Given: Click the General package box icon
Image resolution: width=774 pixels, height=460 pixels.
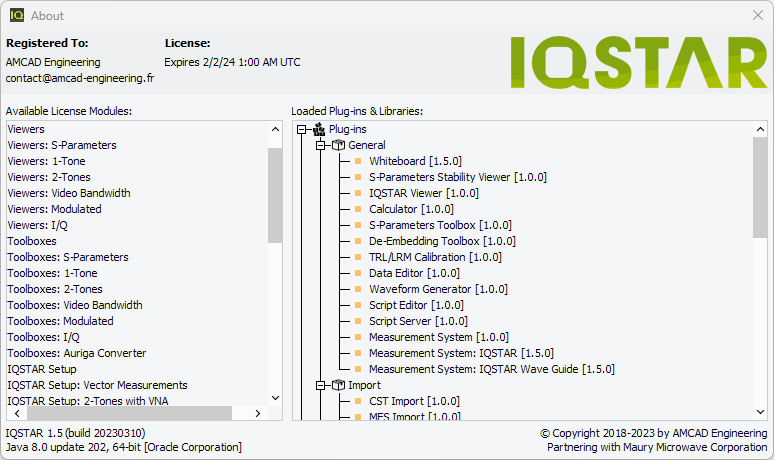Looking at the screenshot, I should click(x=338, y=145).
